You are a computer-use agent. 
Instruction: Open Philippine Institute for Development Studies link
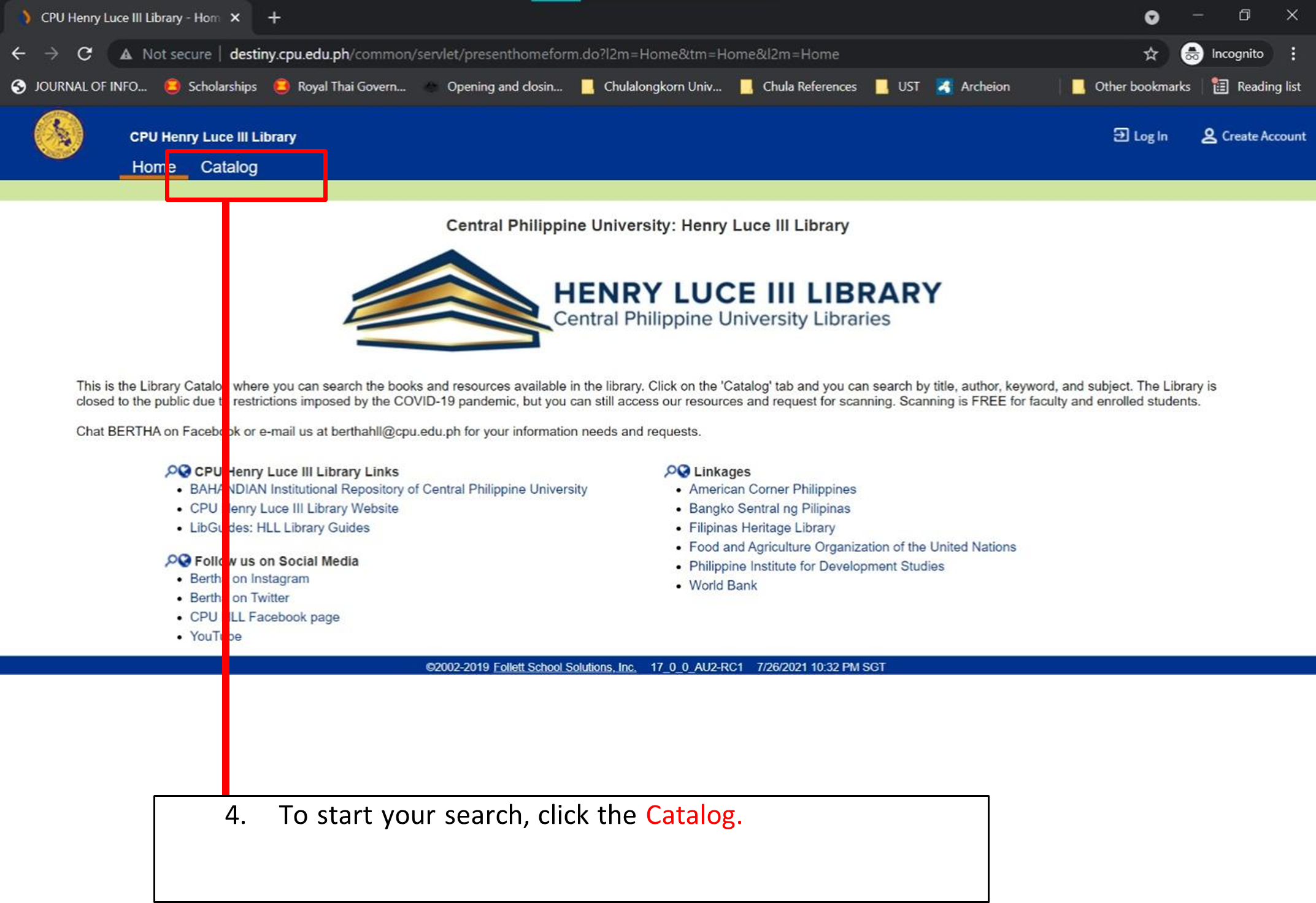(817, 566)
